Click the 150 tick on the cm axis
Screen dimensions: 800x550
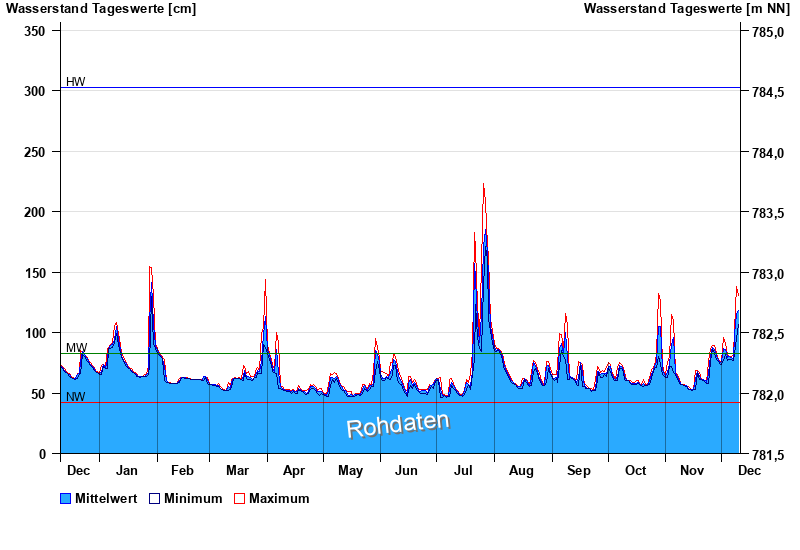[x=35, y=273]
